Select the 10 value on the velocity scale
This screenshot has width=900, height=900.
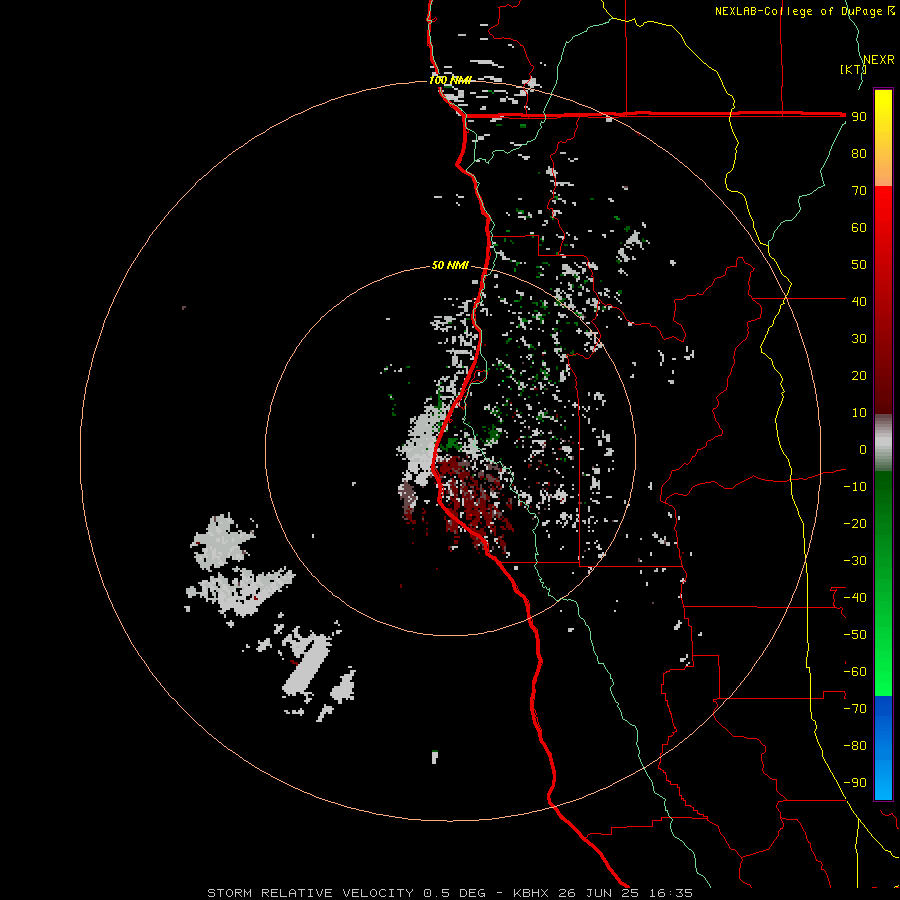point(859,413)
